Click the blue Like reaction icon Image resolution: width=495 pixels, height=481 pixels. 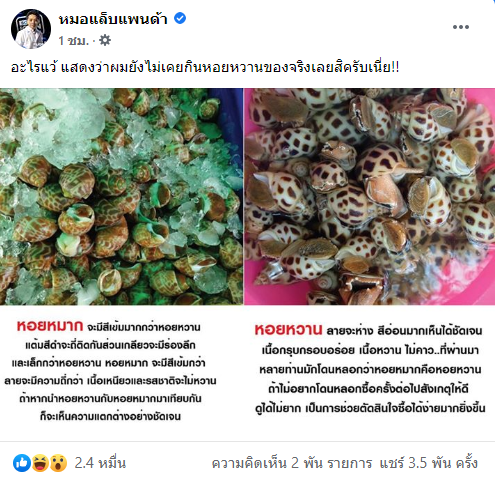(x=22, y=463)
